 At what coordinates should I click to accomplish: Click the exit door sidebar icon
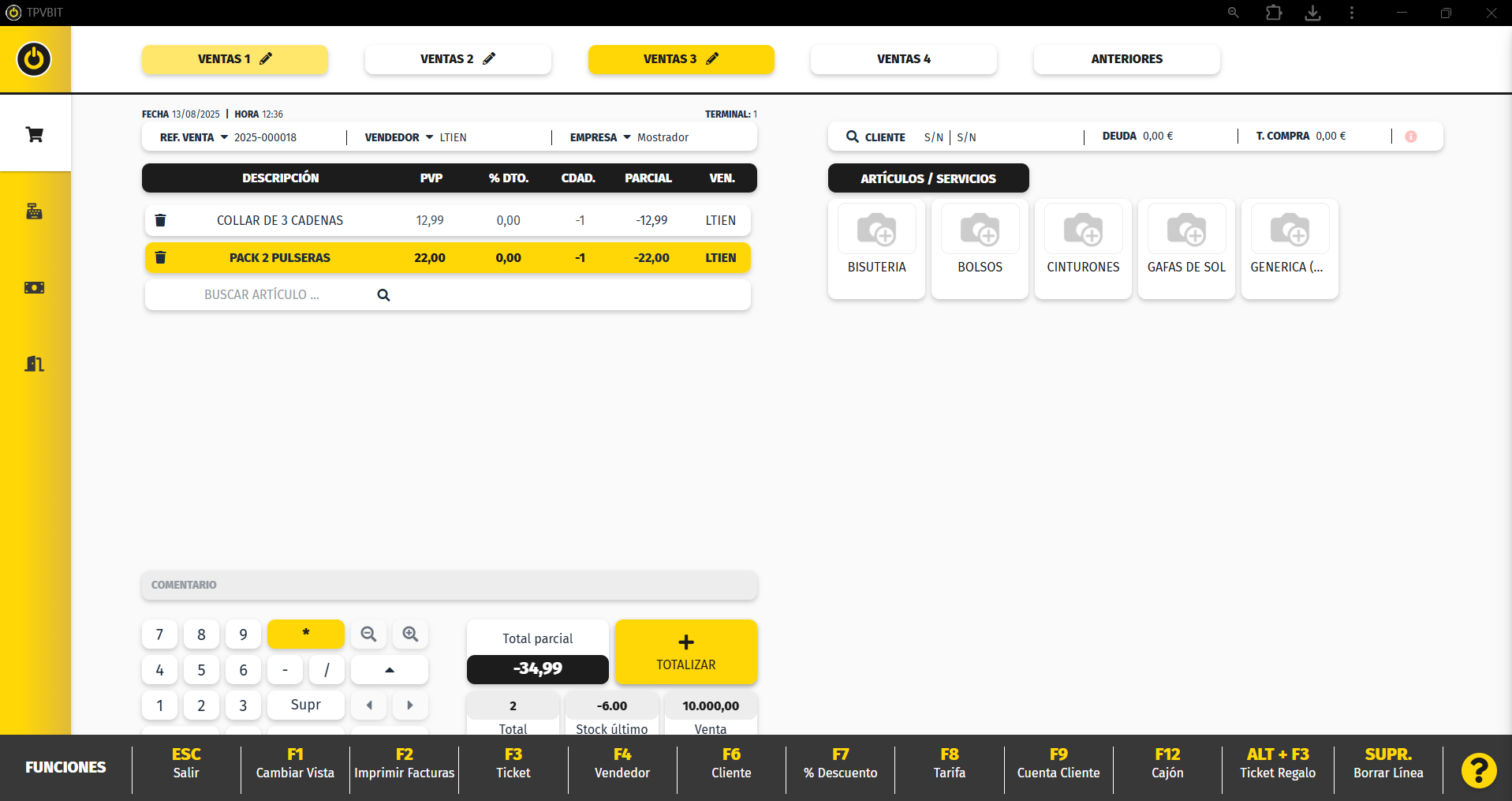pyautogui.click(x=35, y=364)
